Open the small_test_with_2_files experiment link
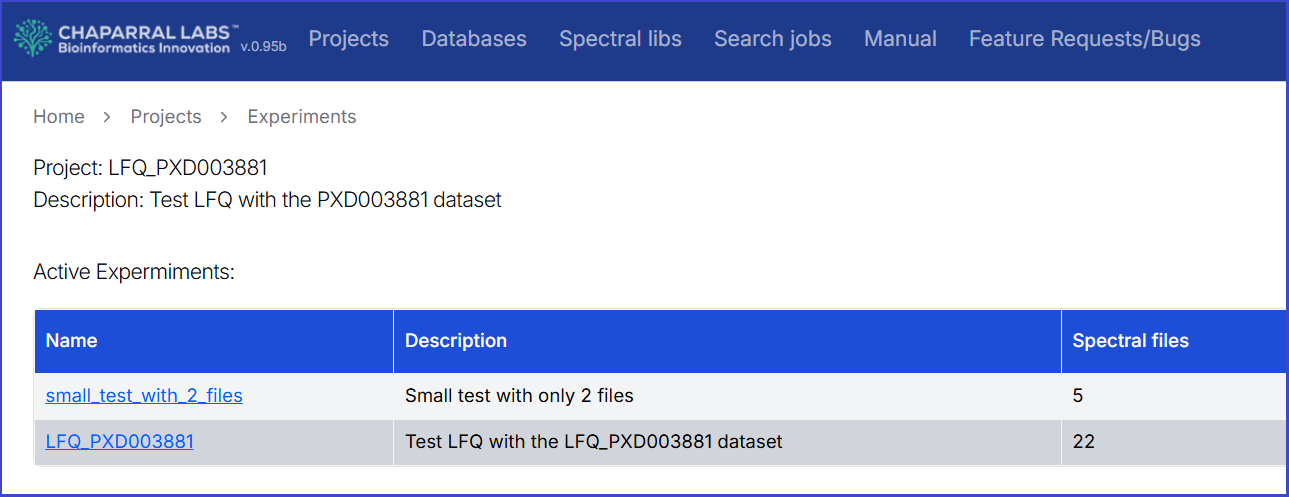1289x497 pixels. click(x=144, y=396)
